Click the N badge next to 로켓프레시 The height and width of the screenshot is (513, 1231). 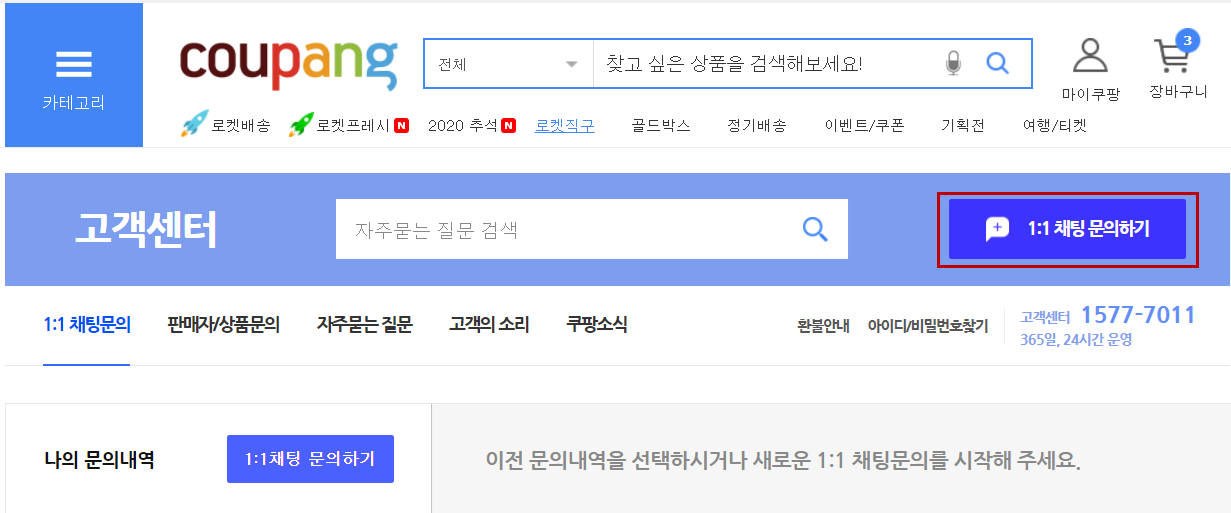click(401, 126)
